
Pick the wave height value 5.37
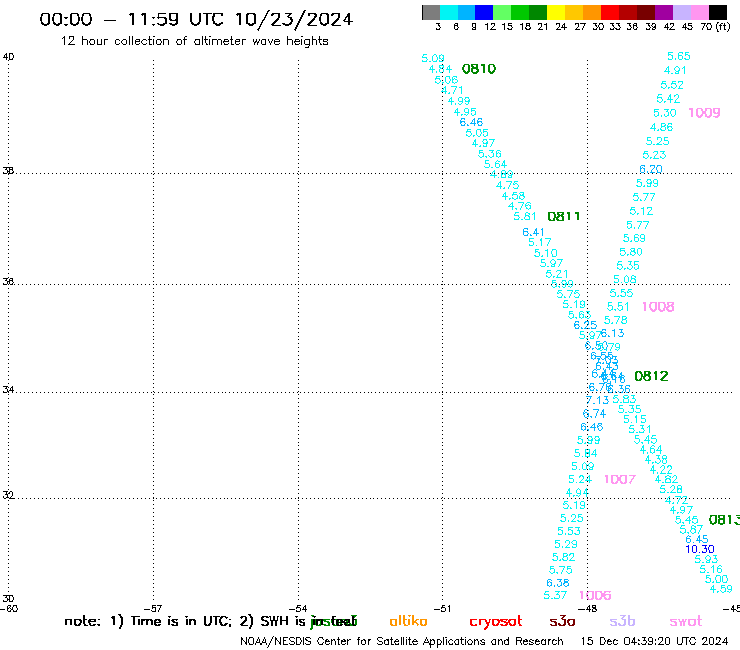pyautogui.click(x=555, y=596)
